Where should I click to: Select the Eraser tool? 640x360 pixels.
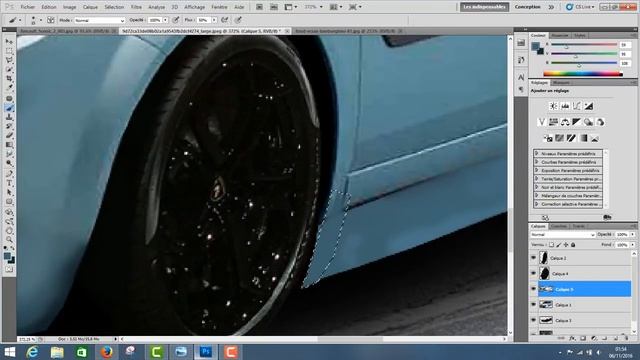pyautogui.click(x=9, y=136)
